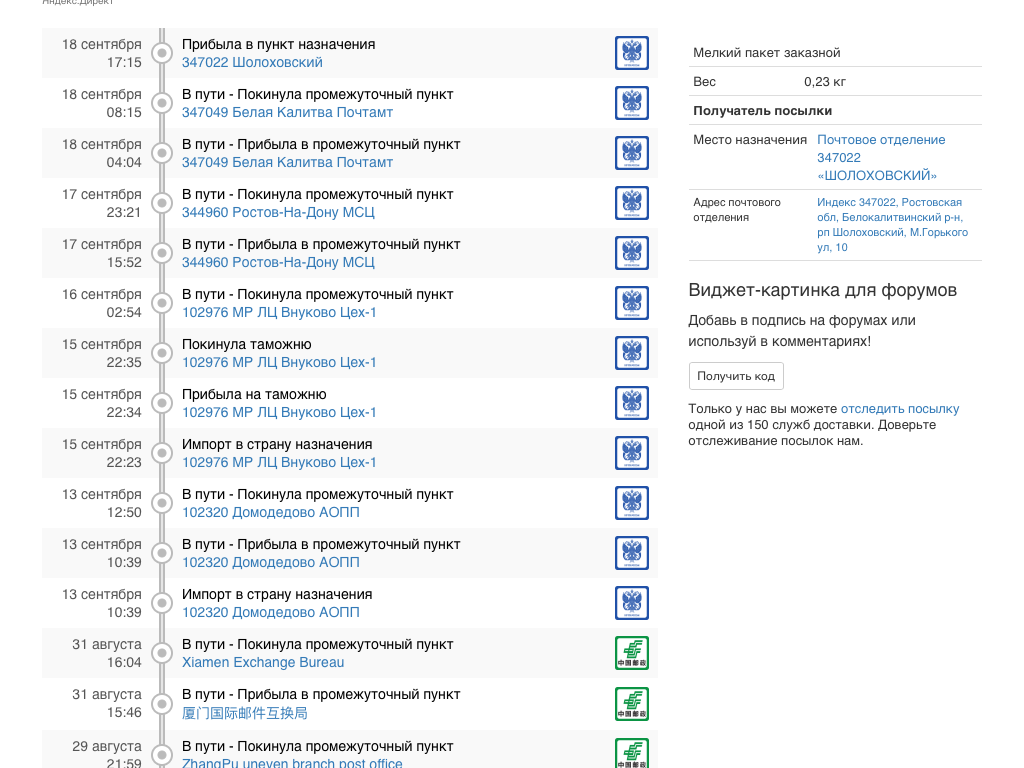Click Russian Post icon beside Покинула таможню
Image resolution: width=1024 pixels, height=768 pixels.
coord(631,353)
